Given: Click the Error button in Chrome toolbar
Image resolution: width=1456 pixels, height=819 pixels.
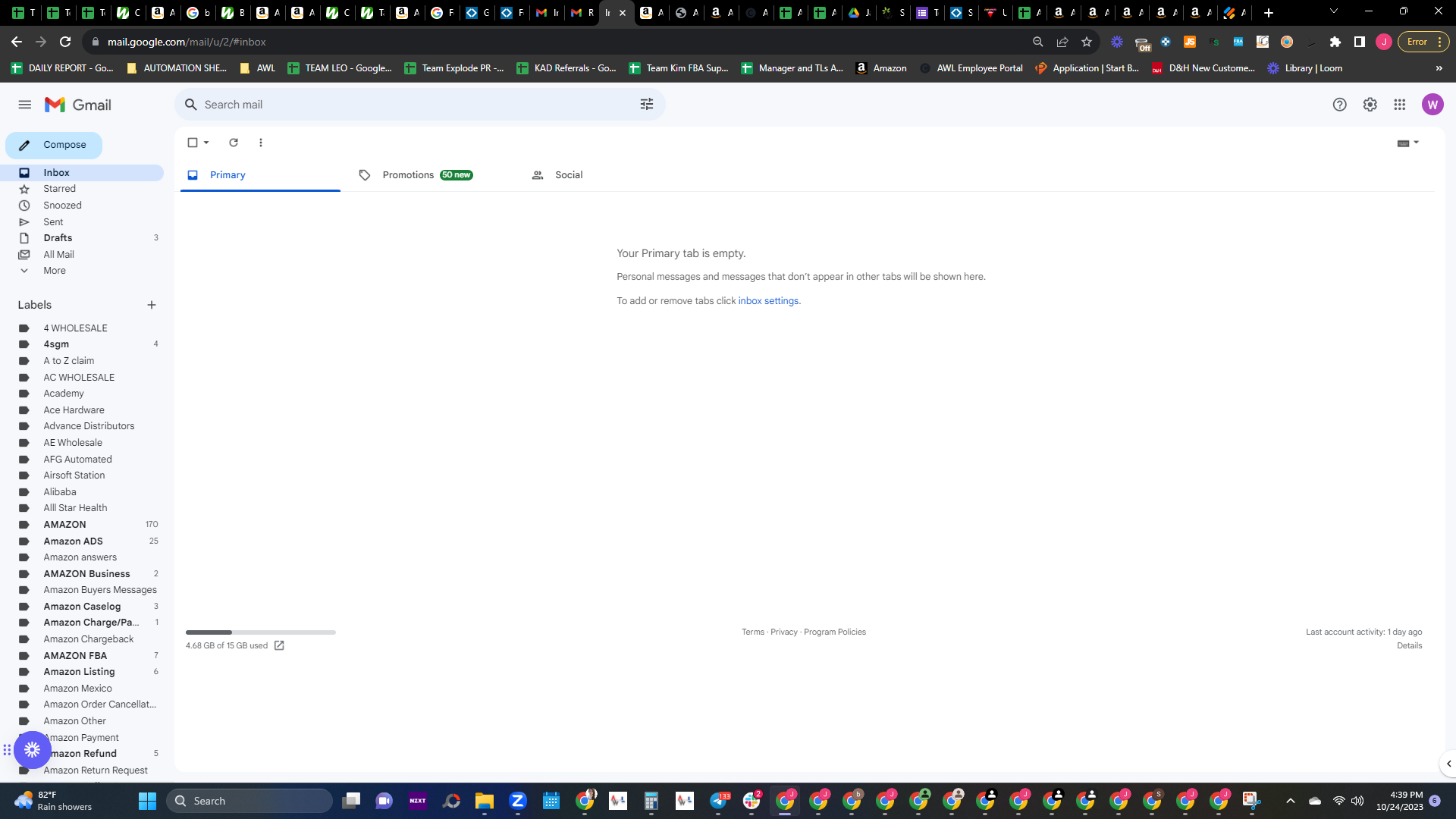Looking at the screenshot, I should tap(1423, 42).
